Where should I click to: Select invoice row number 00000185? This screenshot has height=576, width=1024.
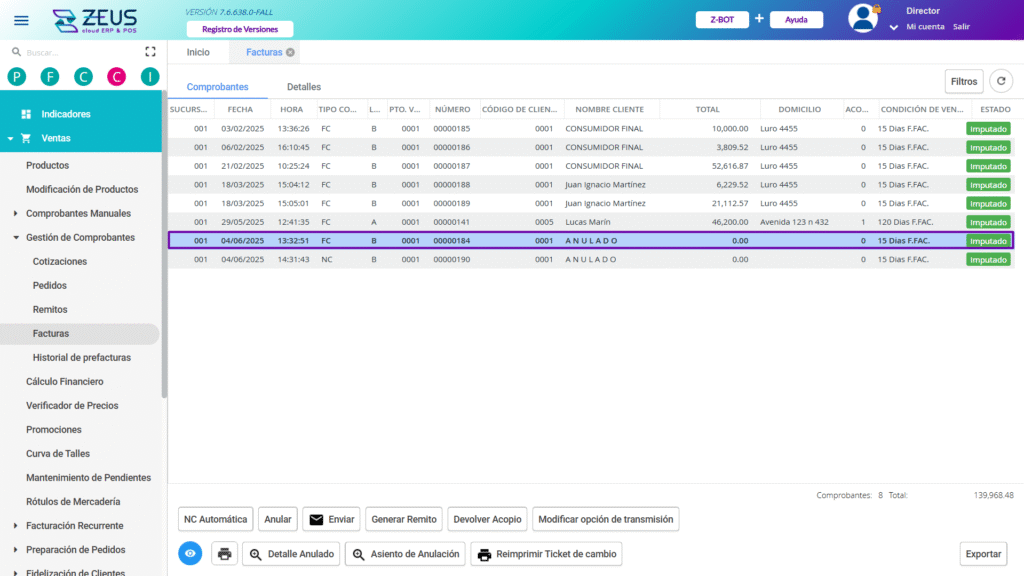pyautogui.click(x=590, y=129)
